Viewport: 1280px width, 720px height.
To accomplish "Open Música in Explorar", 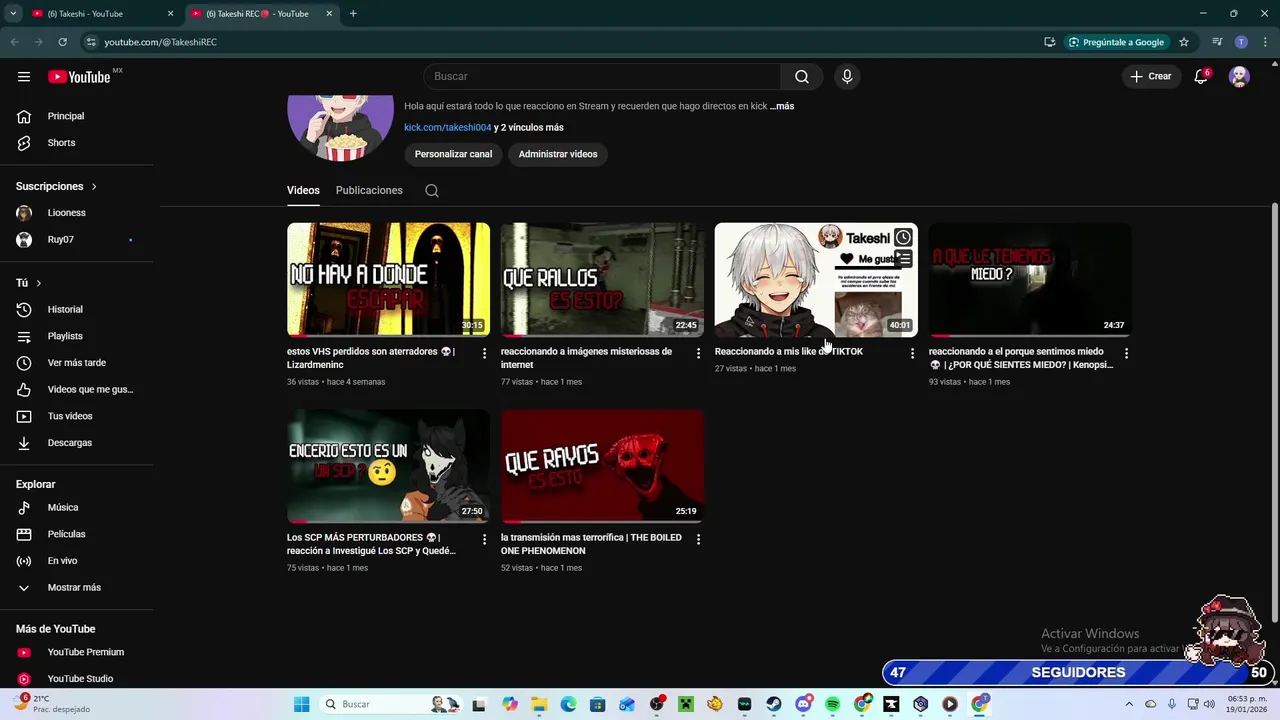I will 74,508.
